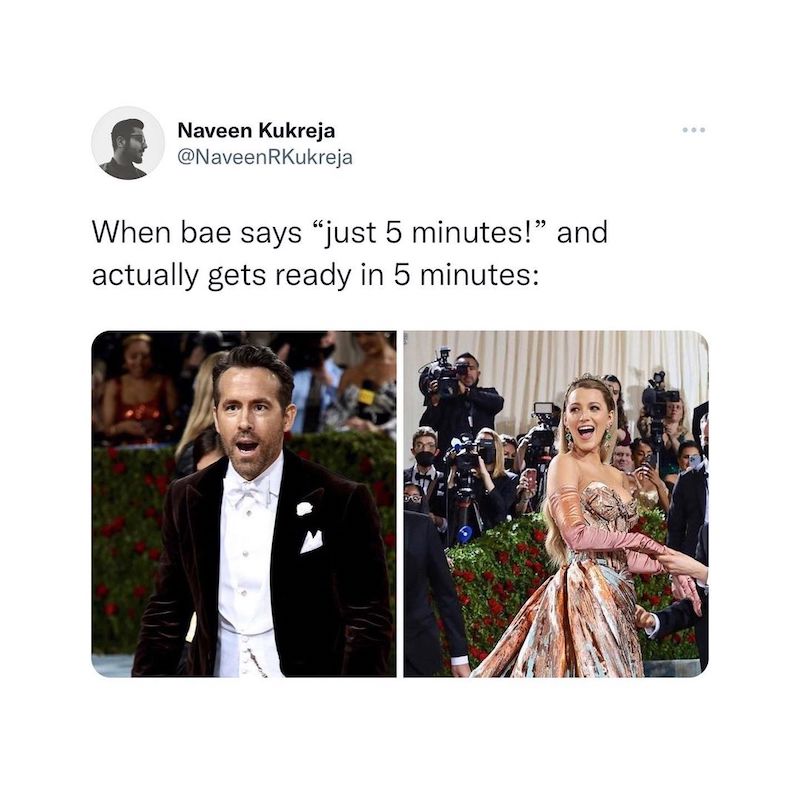Click the woman's tiara in the right photo
800x800 pixels.
[588, 379]
